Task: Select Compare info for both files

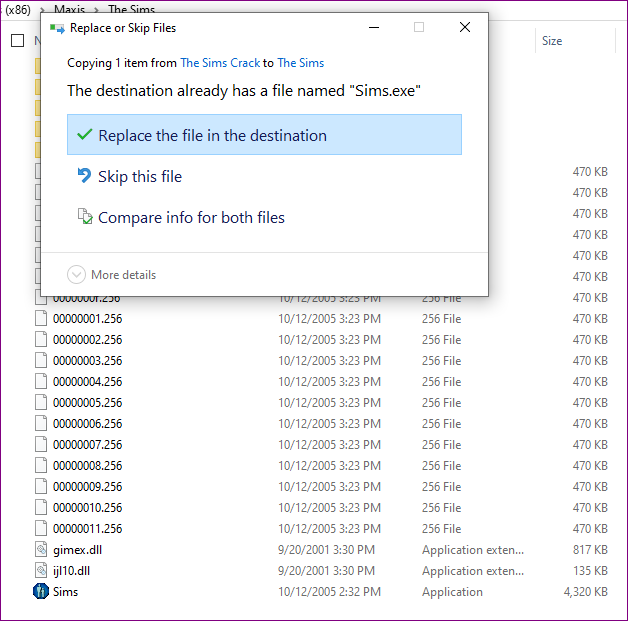Action: 191,218
